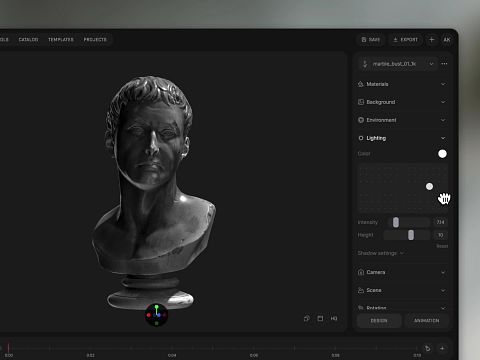Switch to the Animation tab
Image resolution: width=480 pixels, height=360 pixels.
tap(426, 320)
